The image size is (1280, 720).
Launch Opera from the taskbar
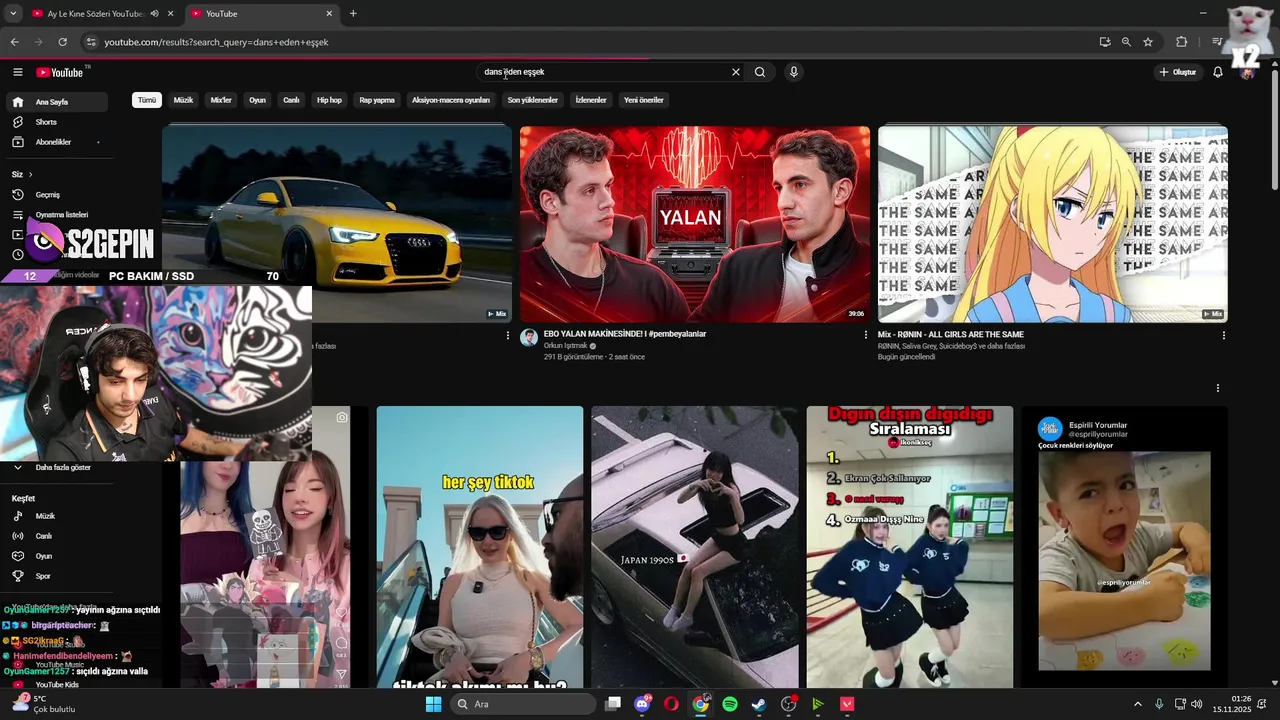[x=671, y=704]
